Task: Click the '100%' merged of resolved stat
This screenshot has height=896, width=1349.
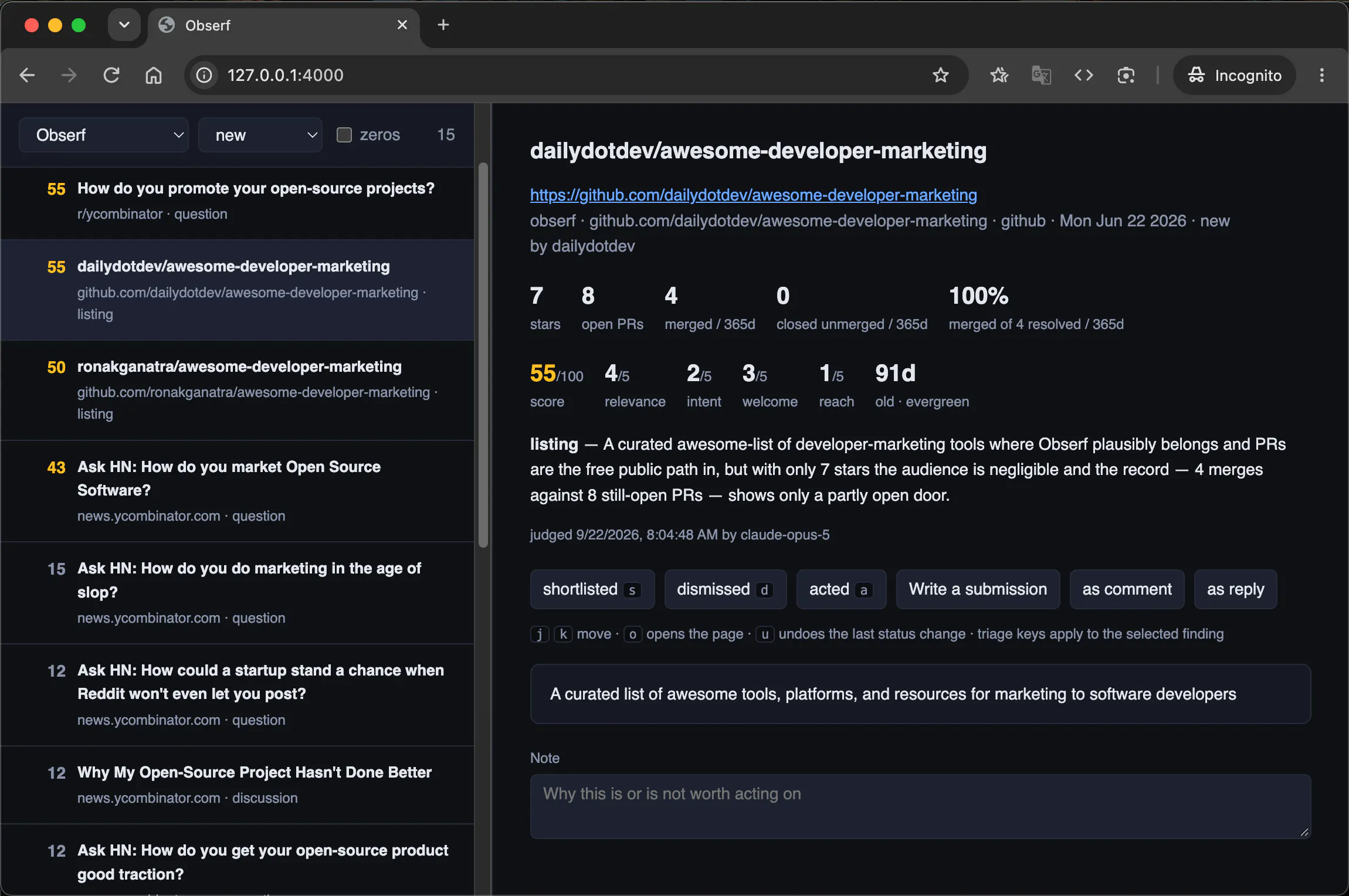Action: click(x=1036, y=308)
